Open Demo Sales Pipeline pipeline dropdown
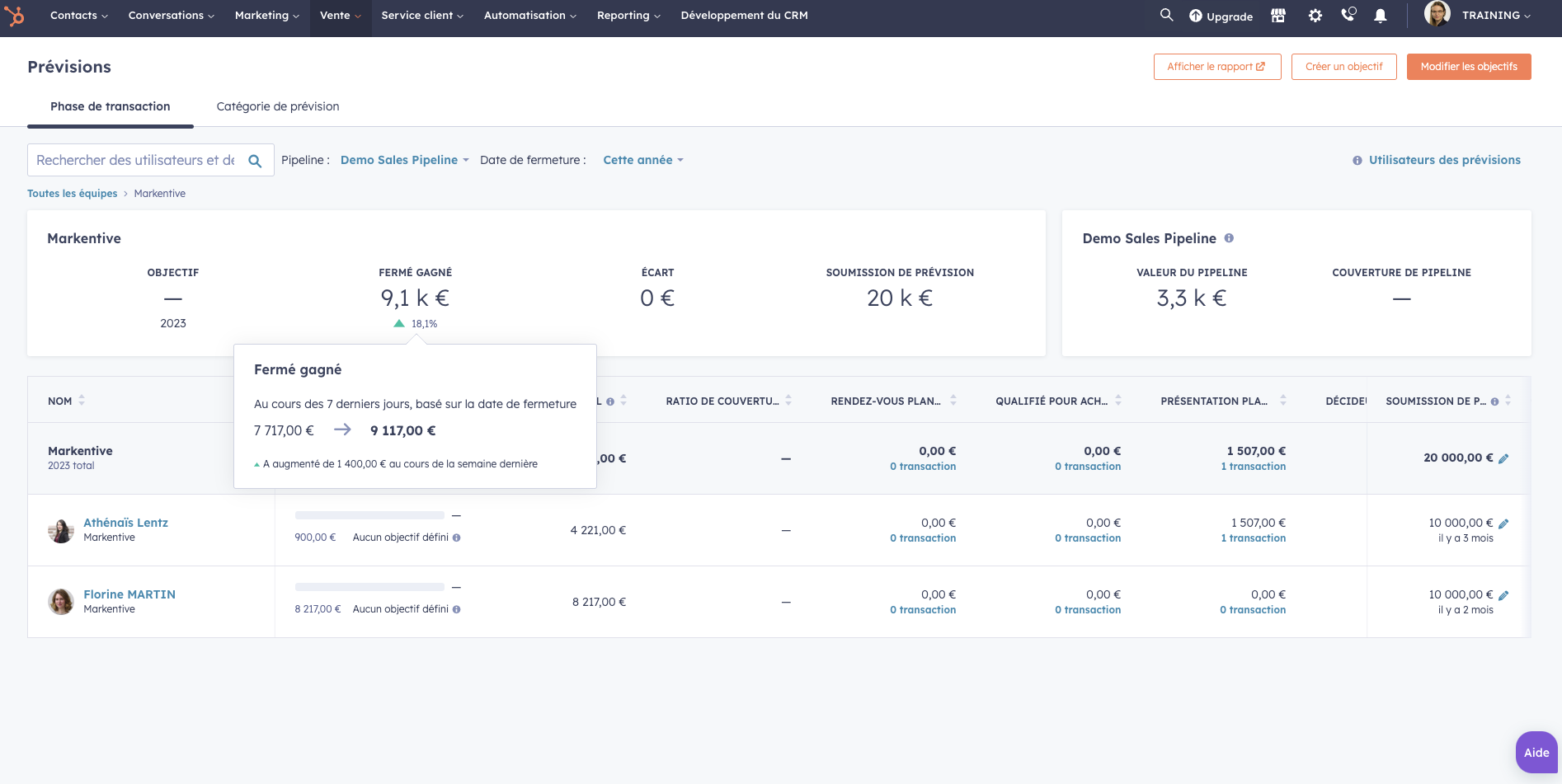1562x784 pixels. (405, 160)
